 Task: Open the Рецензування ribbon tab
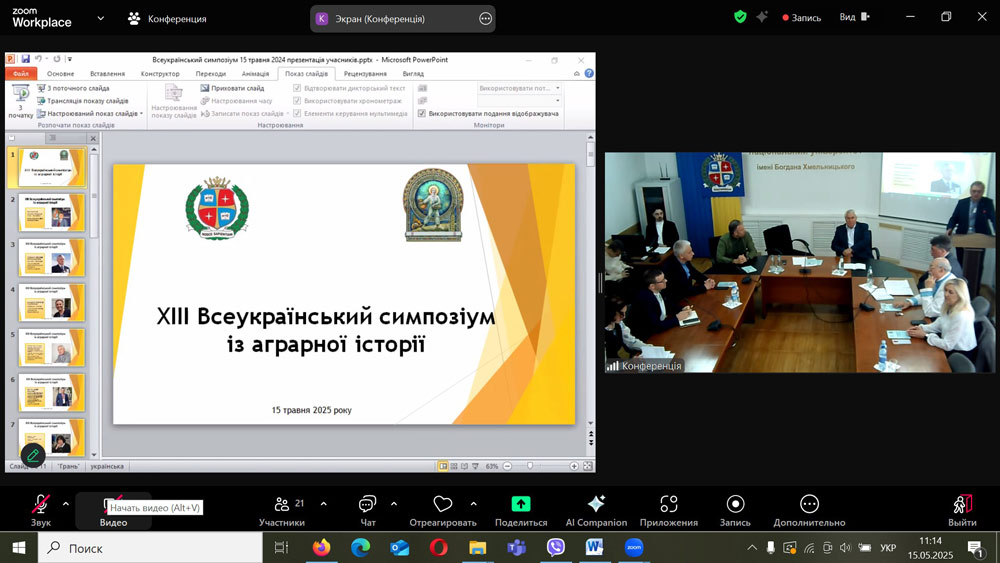click(365, 74)
